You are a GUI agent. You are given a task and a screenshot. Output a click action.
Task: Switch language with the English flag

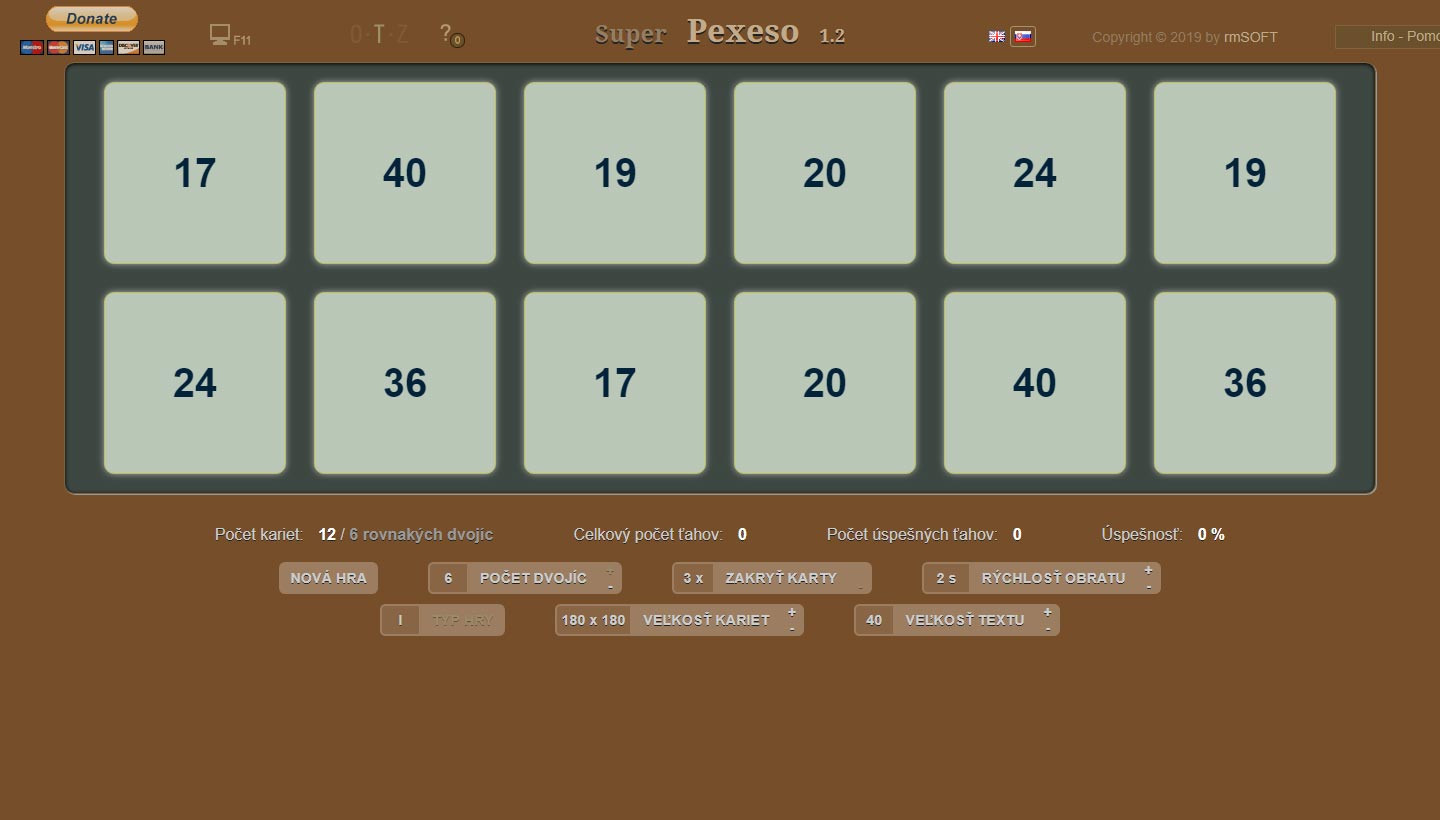tap(997, 36)
